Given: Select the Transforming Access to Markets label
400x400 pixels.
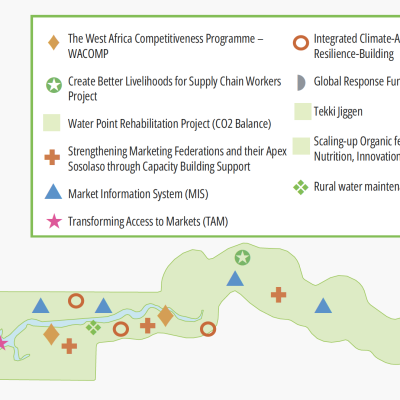Looking at the screenshot, I should coord(148,222).
